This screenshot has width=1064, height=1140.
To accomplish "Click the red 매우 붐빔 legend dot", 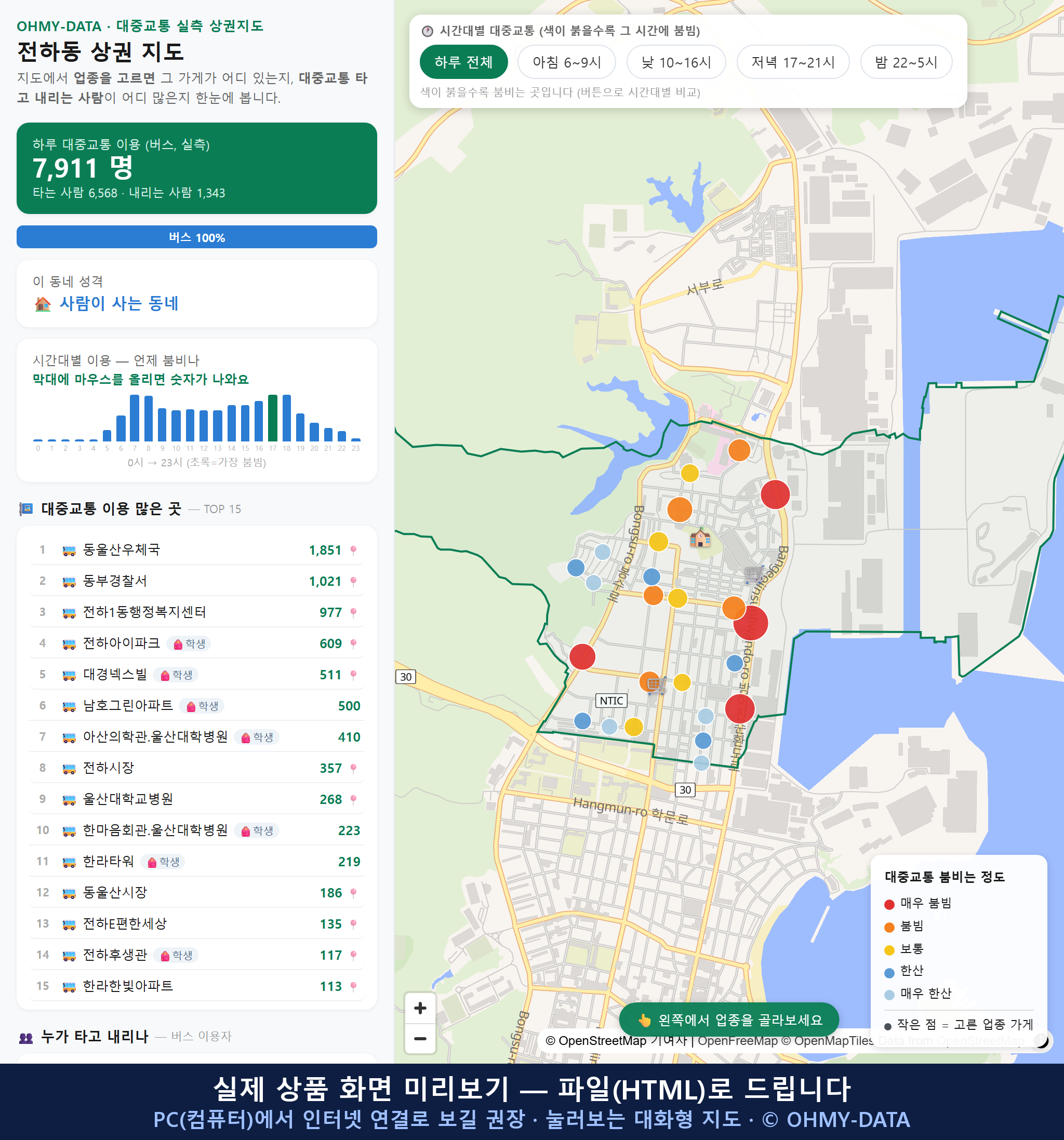I will click(889, 904).
